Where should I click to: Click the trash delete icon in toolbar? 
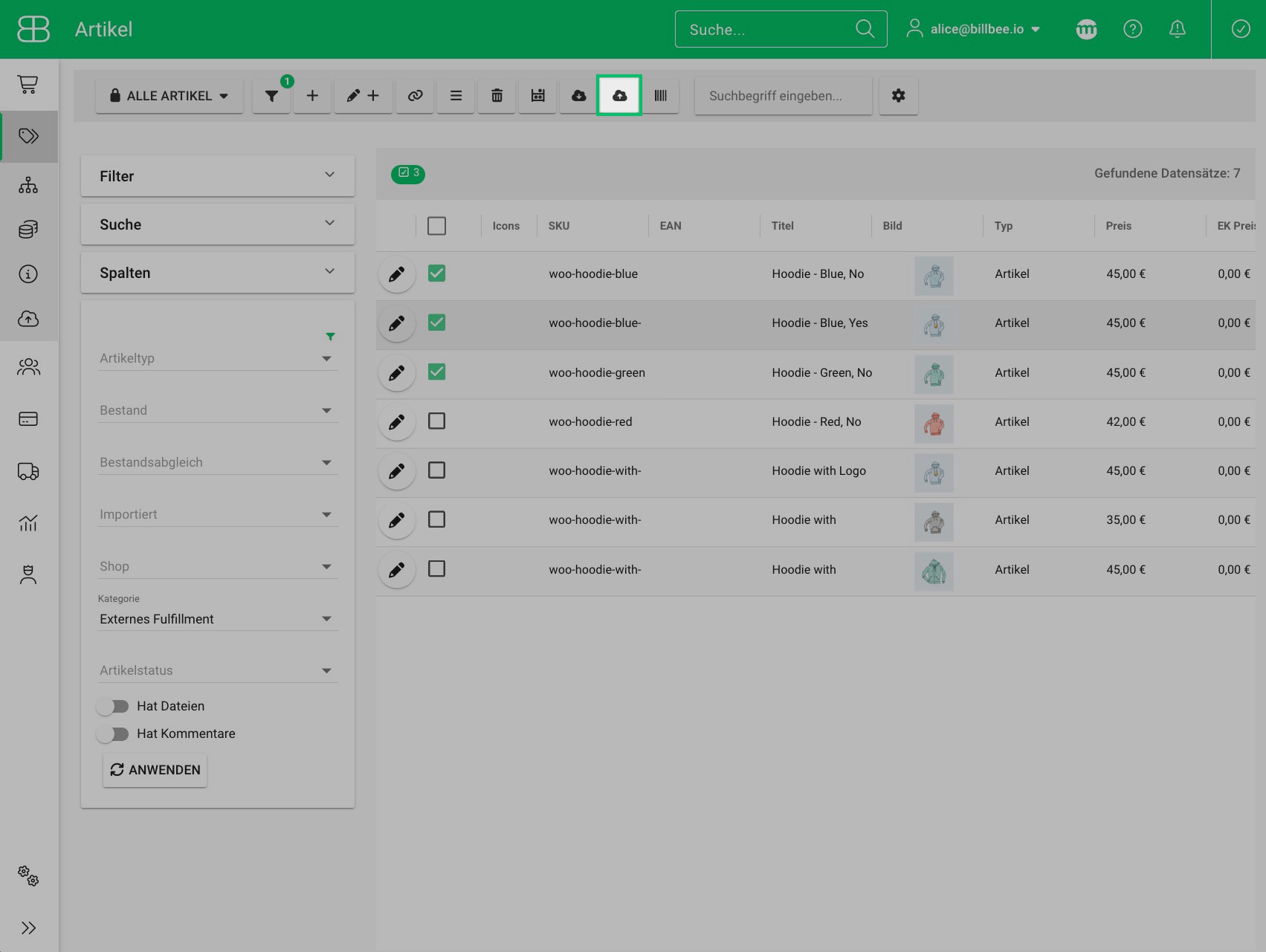click(497, 96)
